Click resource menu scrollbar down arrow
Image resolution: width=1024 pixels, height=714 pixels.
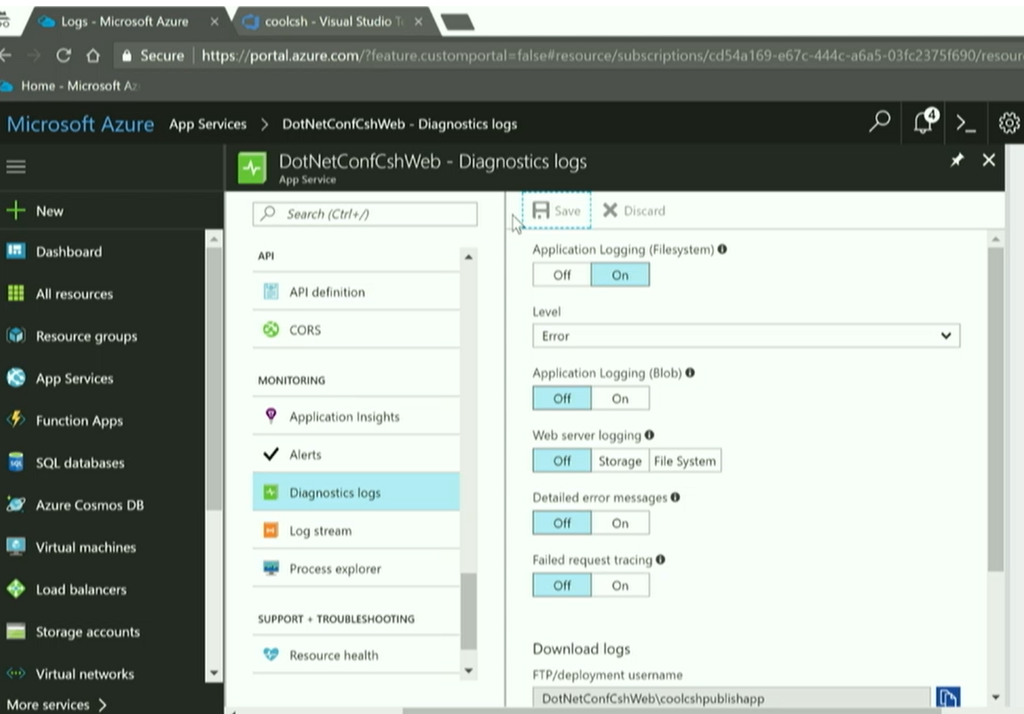[468, 670]
